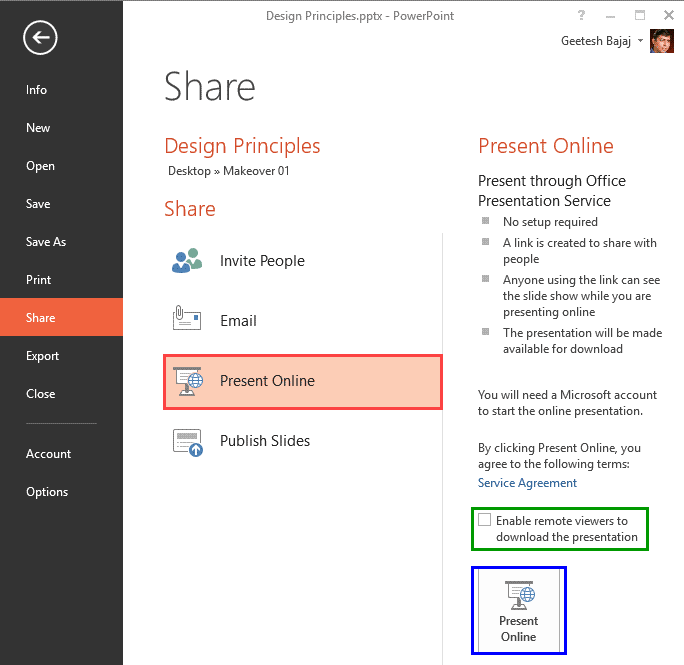Click the help question mark icon
684x665 pixels.
tap(581, 16)
